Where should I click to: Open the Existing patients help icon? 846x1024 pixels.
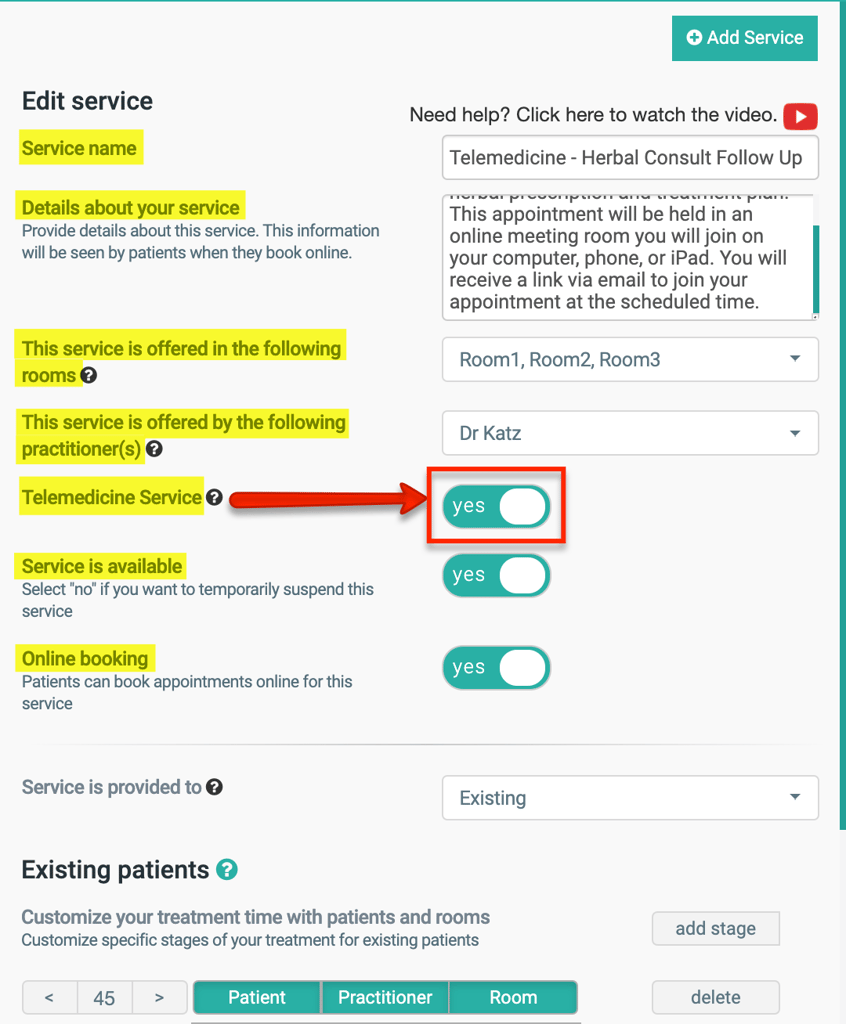click(x=229, y=870)
